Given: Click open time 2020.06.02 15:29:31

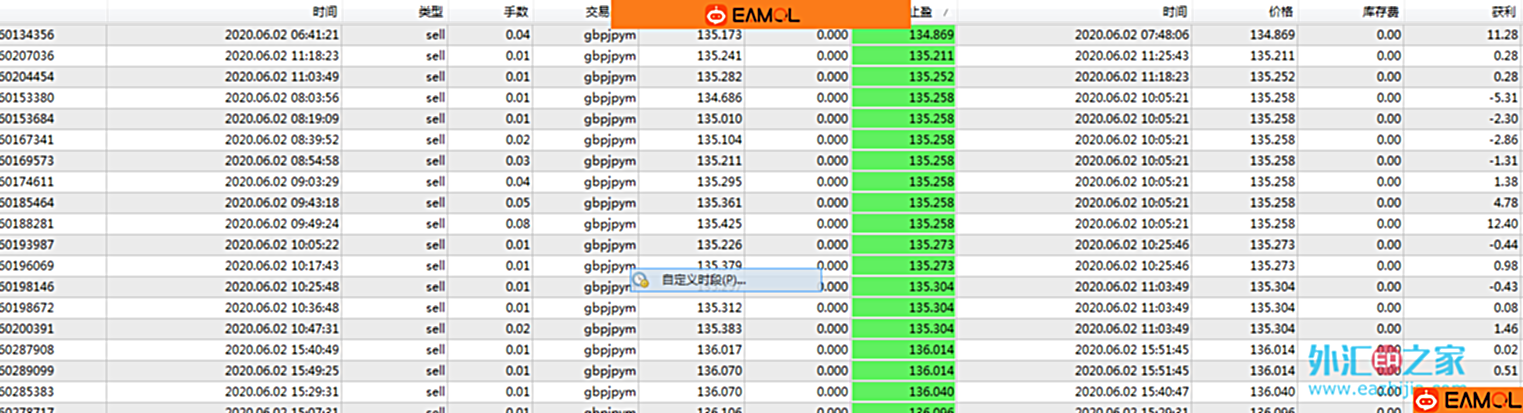Looking at the screenshot, I should [282, 391].
